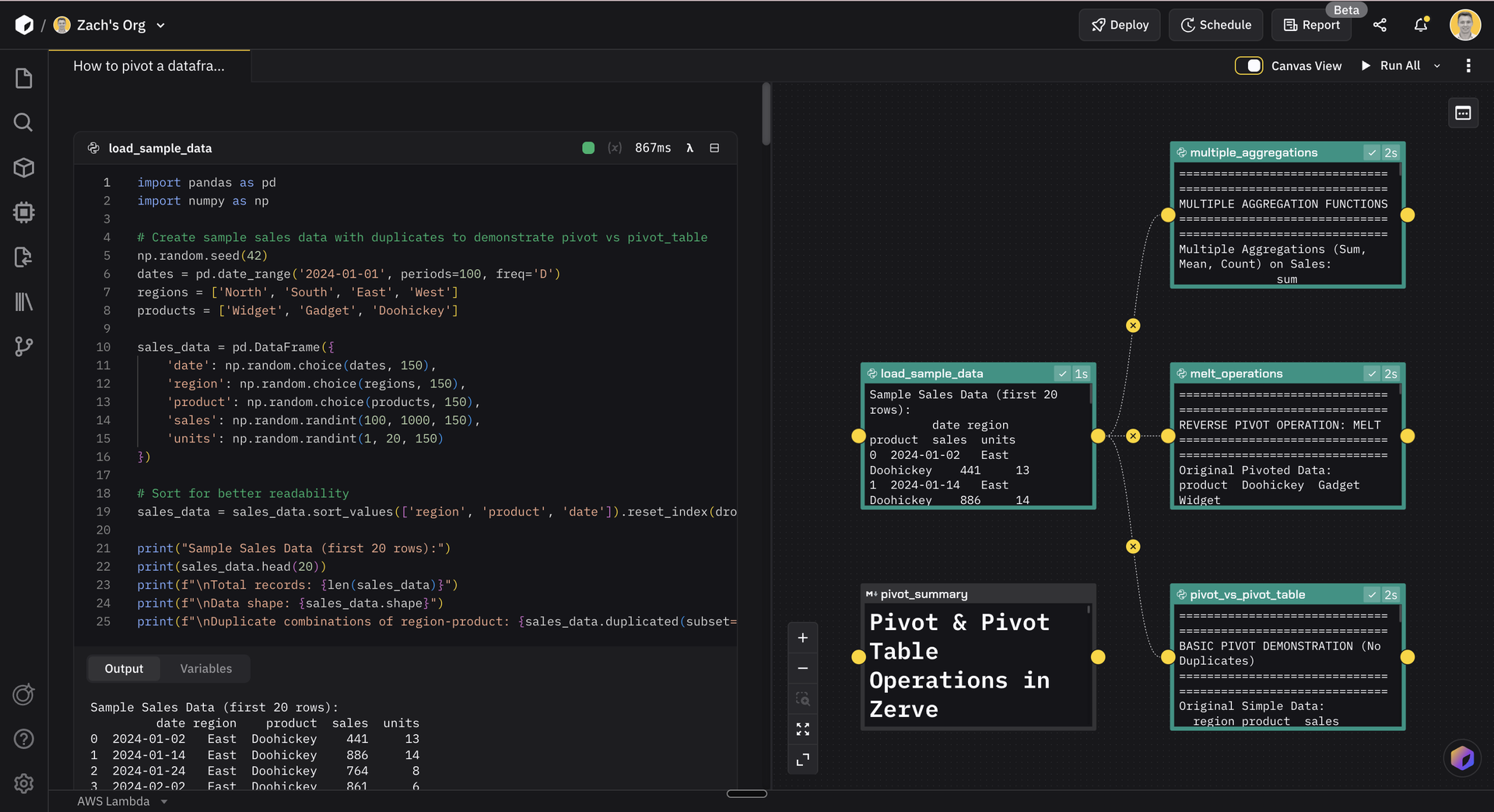This screenshot has height=812, width=1494.
Task: Remove the connection to melt_operations
Action: click(x=1133, y=436)
